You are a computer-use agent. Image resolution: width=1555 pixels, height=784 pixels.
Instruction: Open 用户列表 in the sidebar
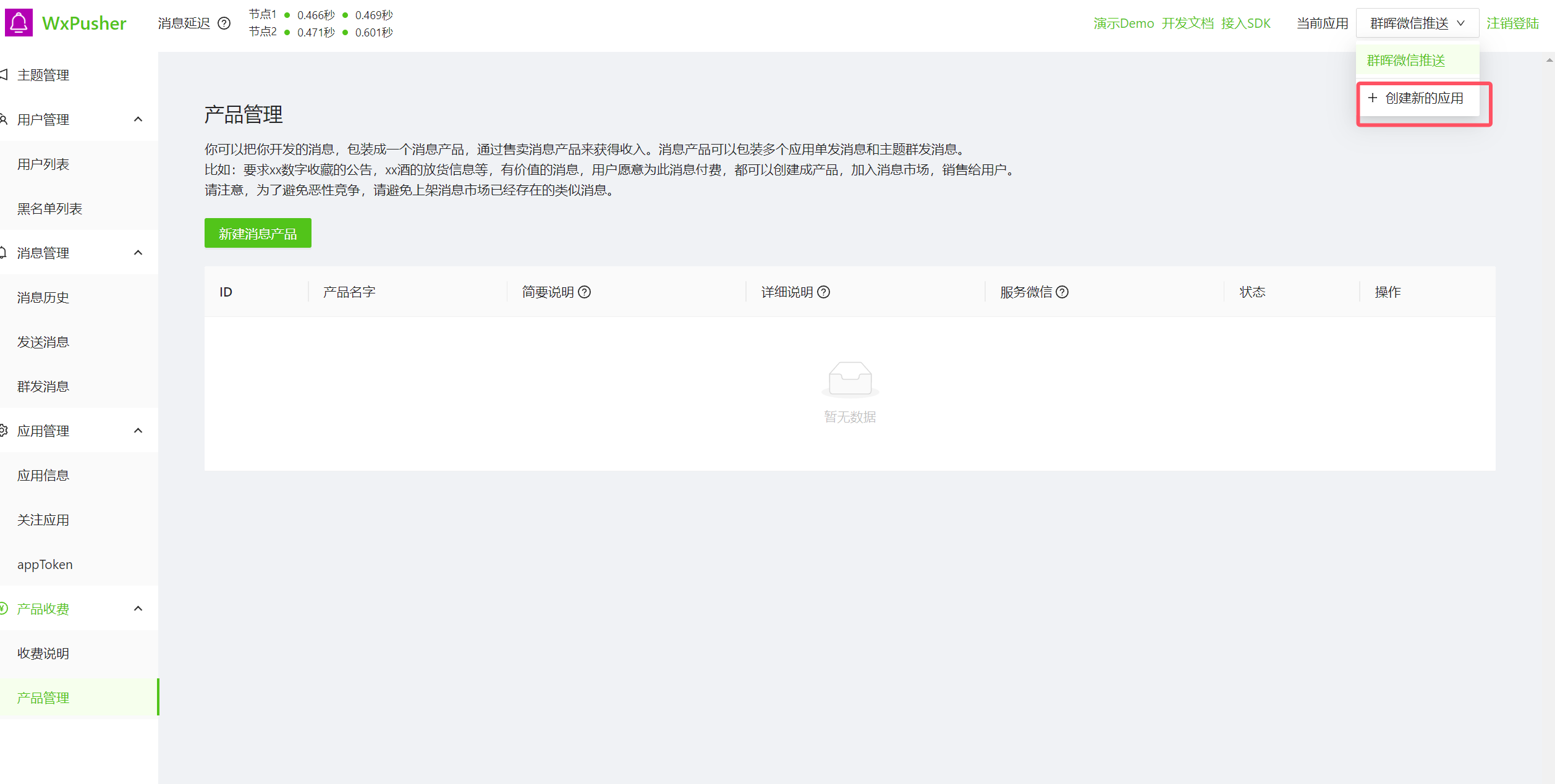79,164
